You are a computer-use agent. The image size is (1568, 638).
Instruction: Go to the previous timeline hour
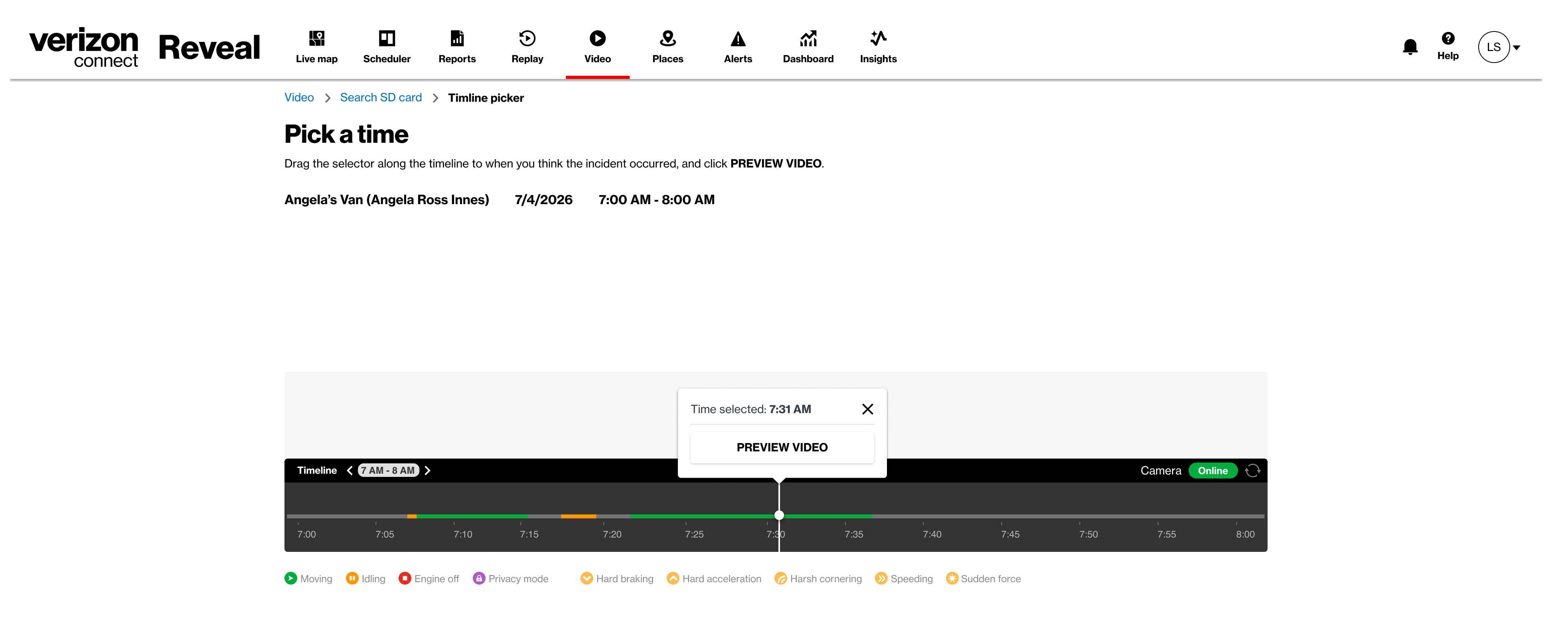350,470
